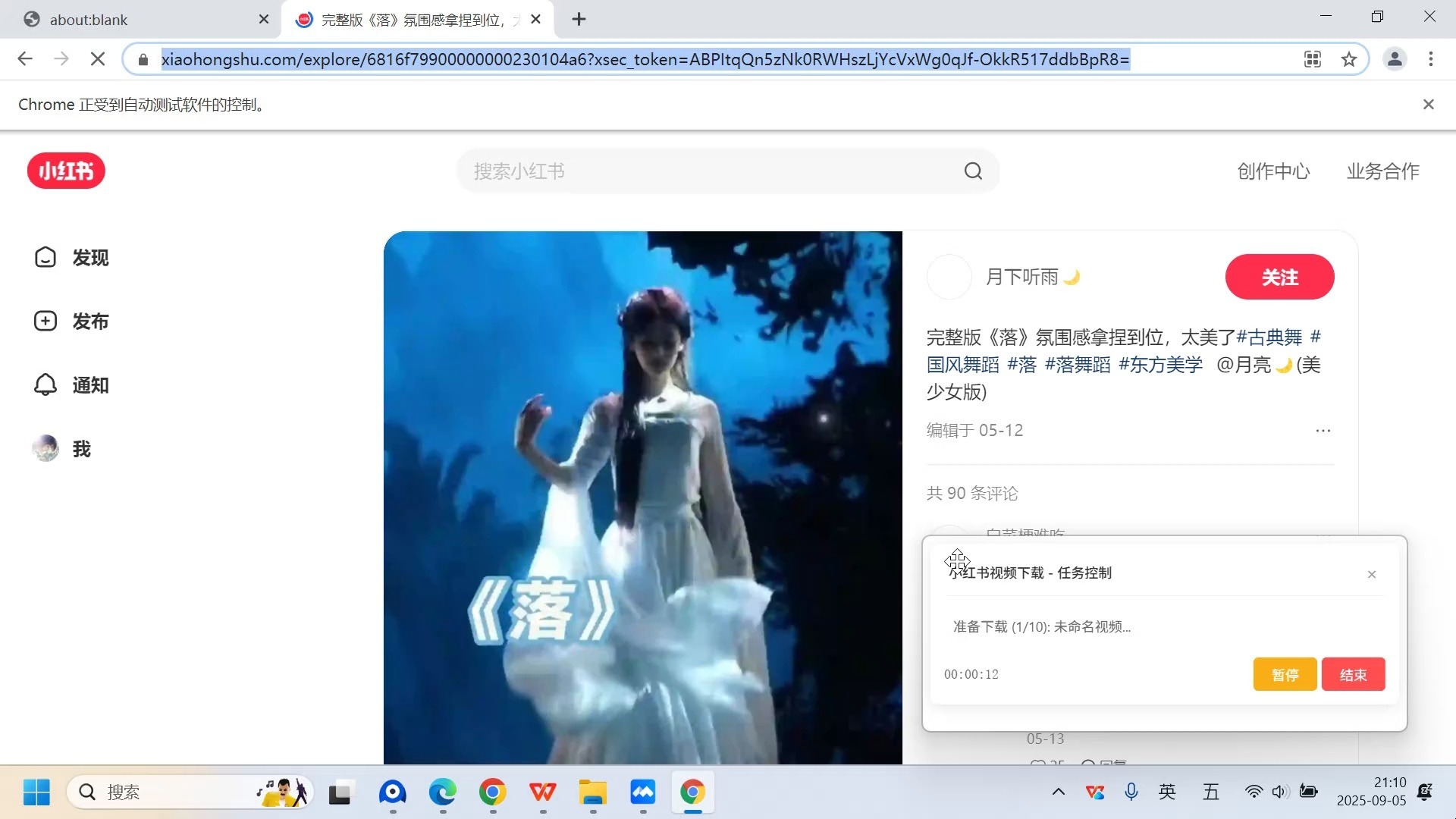
Task: End the download task with 结束
Action: [x=1353, y=674]
